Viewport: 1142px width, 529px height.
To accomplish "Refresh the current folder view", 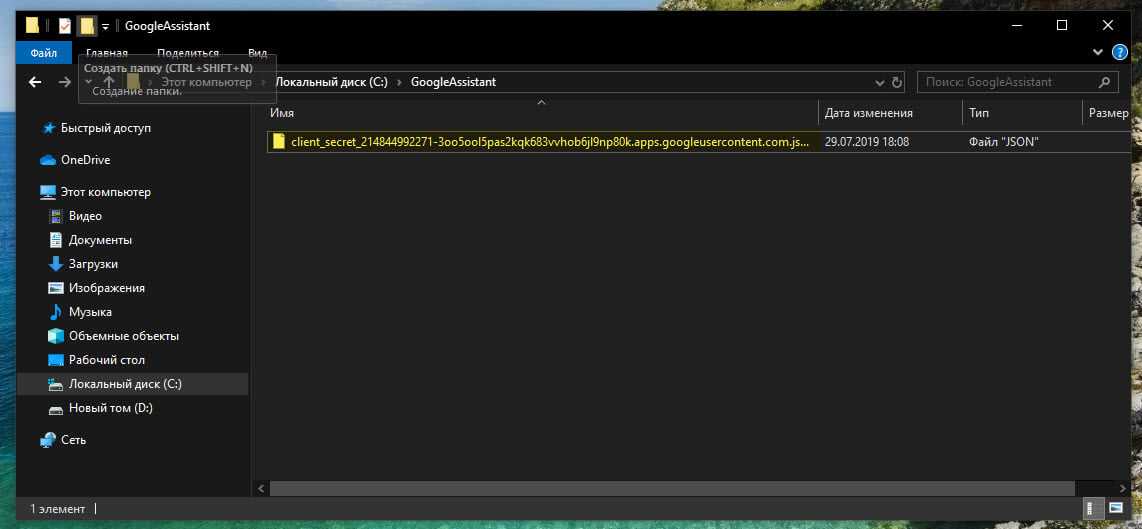I will tap(897, 82).
